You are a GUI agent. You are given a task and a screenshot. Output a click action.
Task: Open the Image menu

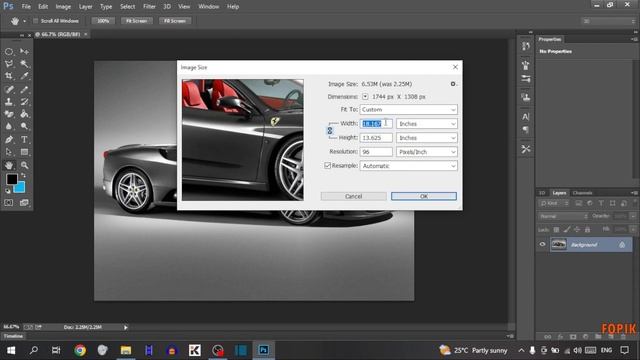click(x=63, y=7)
